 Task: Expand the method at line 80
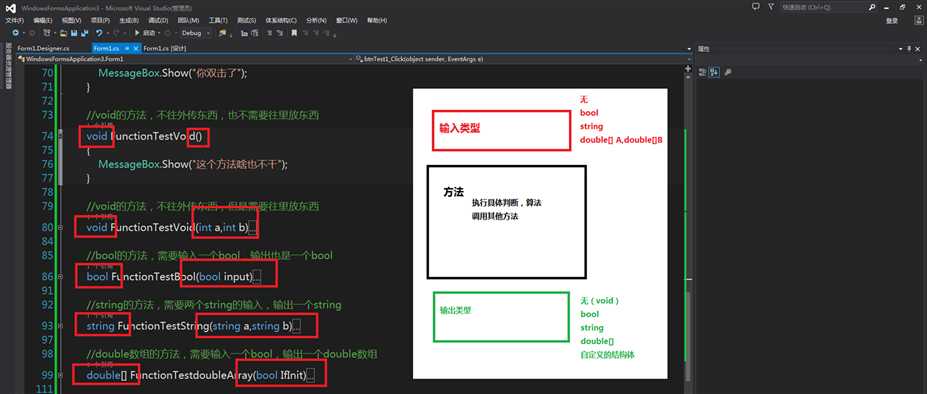pos(60,227)
